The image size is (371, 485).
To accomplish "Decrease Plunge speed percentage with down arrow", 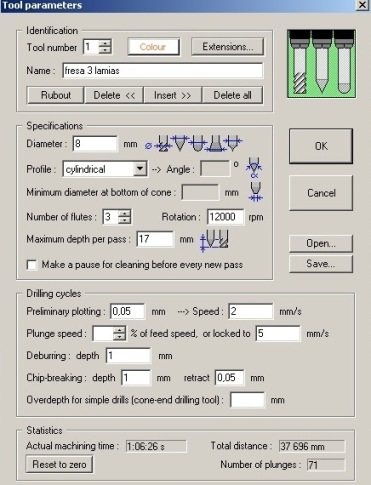I will [119, 337].
